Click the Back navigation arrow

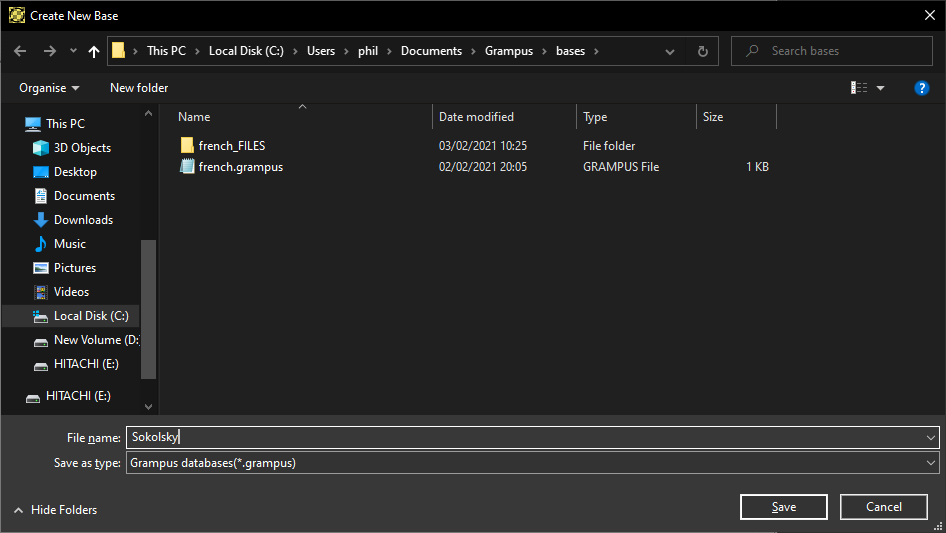(21, 51)
